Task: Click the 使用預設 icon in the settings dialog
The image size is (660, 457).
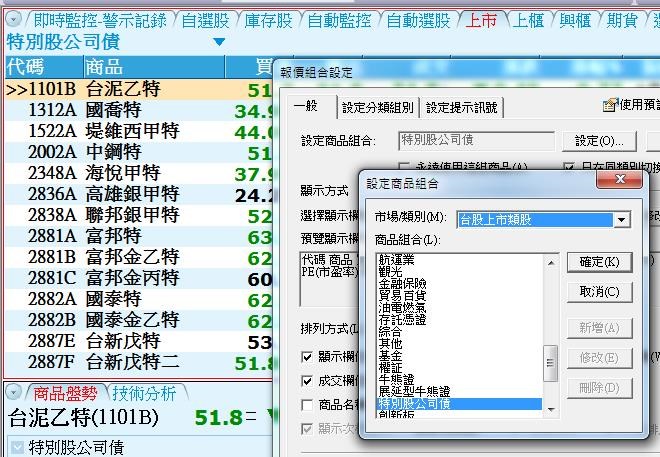Action: coord(608,105)
